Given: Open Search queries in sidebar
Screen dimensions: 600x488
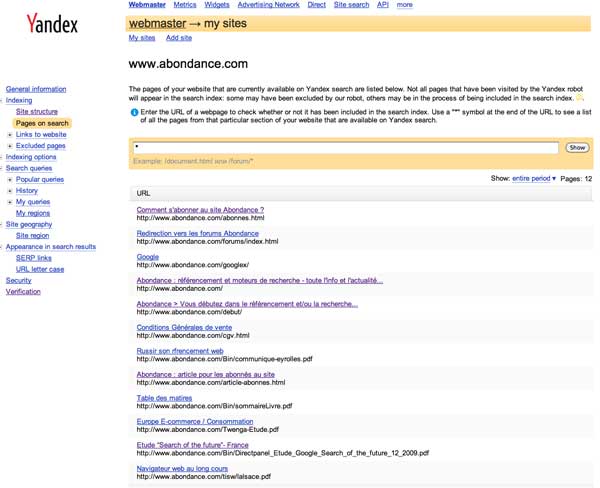Looking at the screenshot, I should [29, 168].
